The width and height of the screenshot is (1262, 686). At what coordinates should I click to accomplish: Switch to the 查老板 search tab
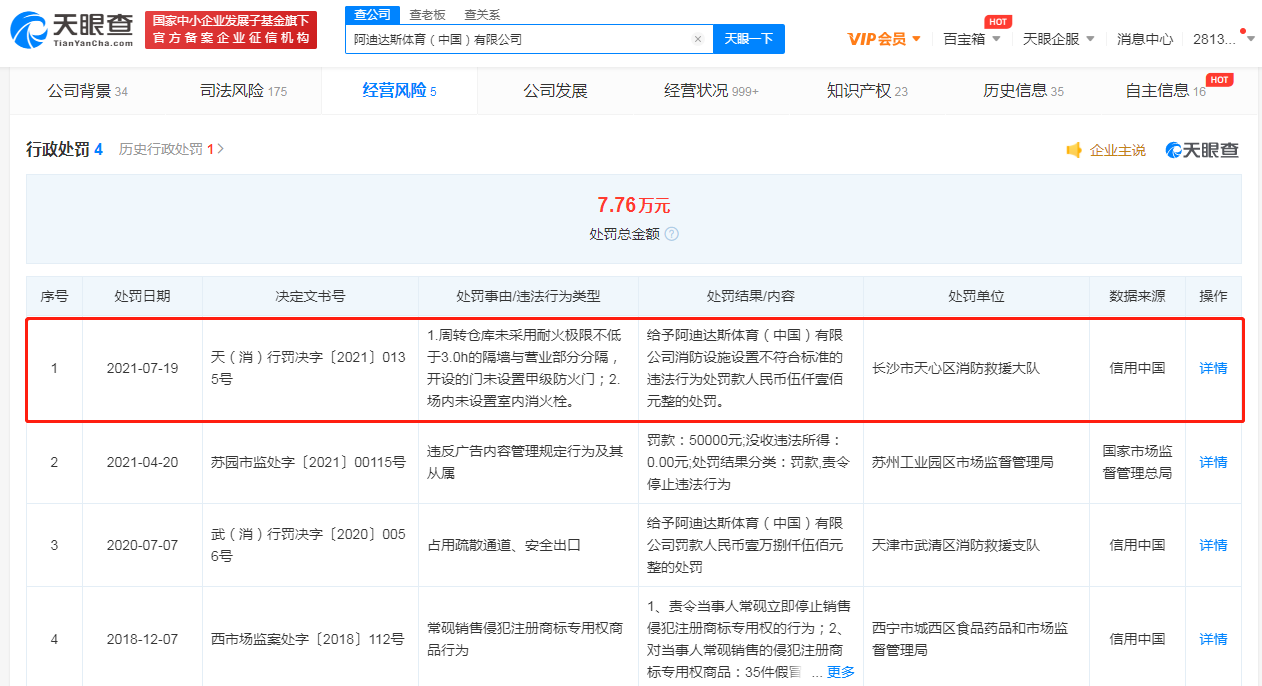tap(427, 14)
